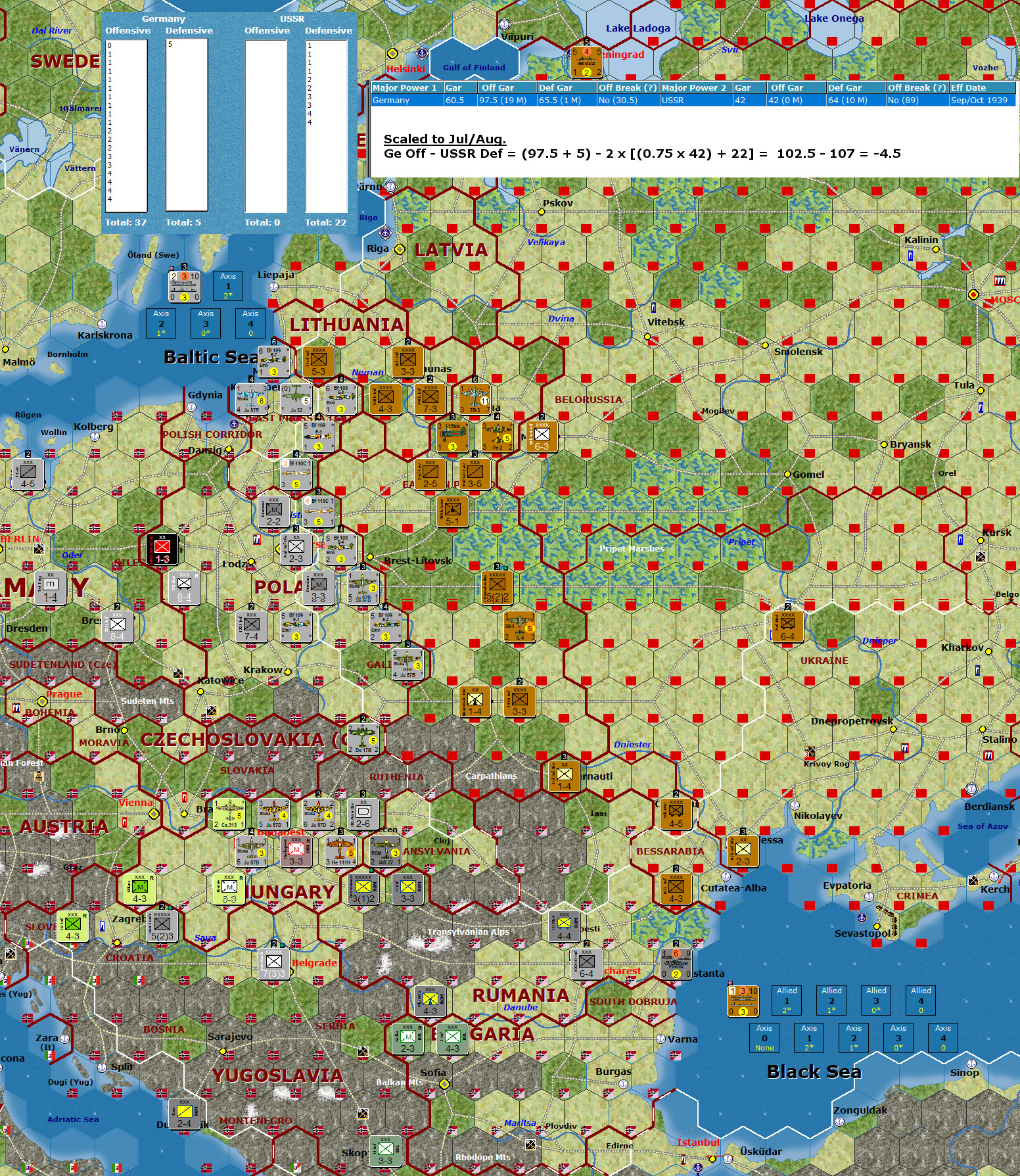Select Black Sea Allied 1 sea box
The height and width of the screenshot is (1176, 1020).
pyautogui.click(x=787, y=1000)
